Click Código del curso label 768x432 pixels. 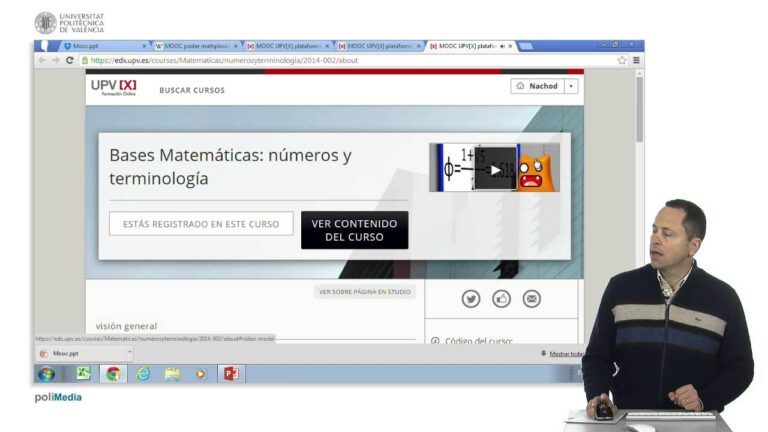click(x=479, y=340)
